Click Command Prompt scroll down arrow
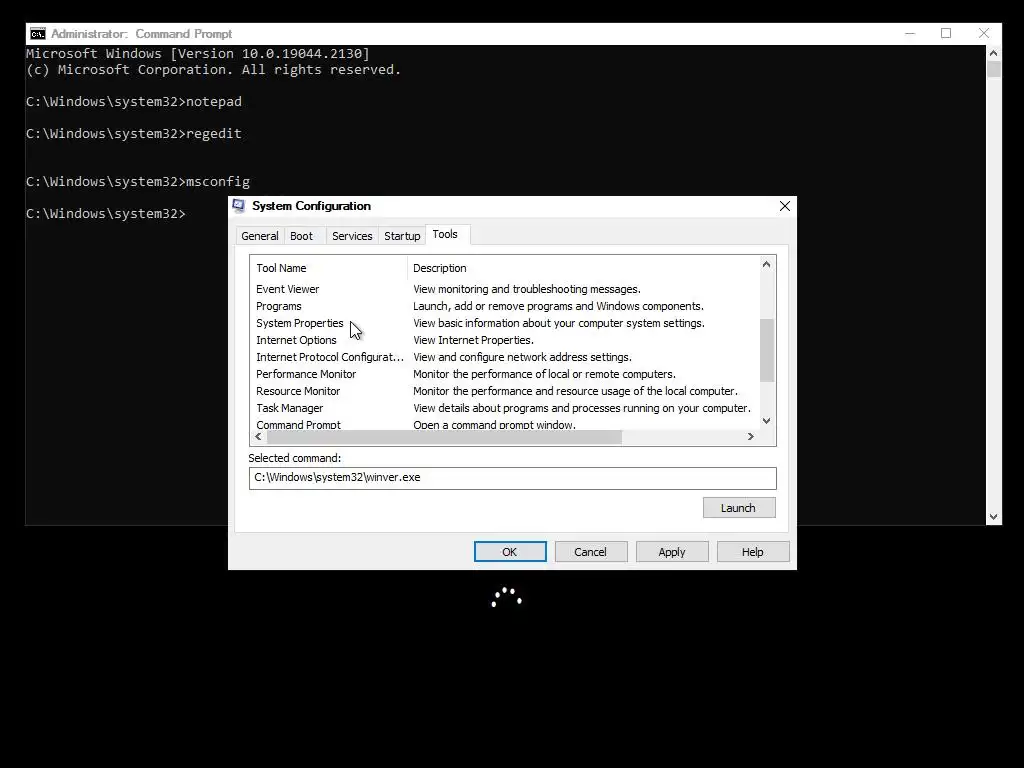This screenshot has height=768, width=1024. click(x=993, y=517)
